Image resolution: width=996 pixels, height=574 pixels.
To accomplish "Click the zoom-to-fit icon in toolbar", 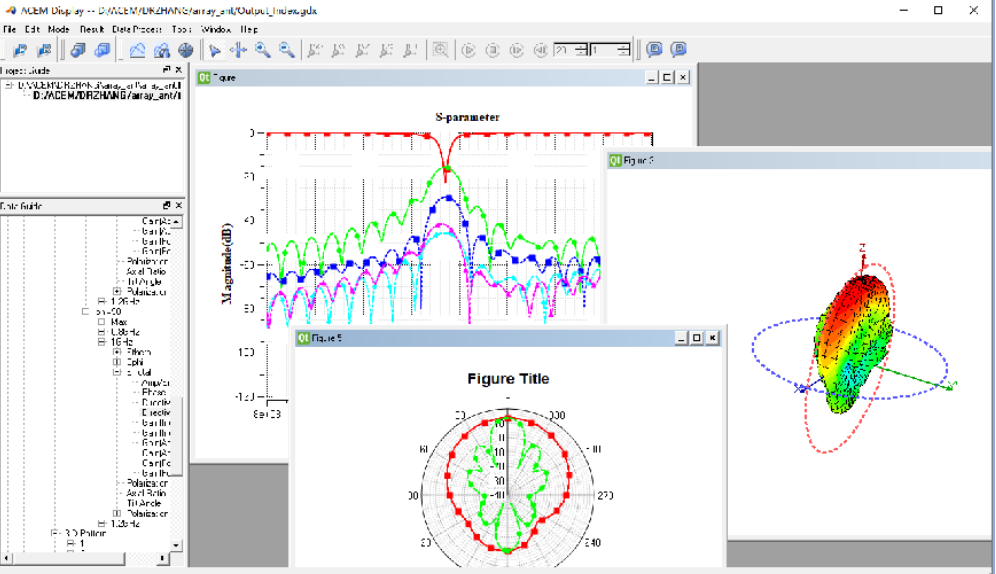I will (x=440, y=50).
